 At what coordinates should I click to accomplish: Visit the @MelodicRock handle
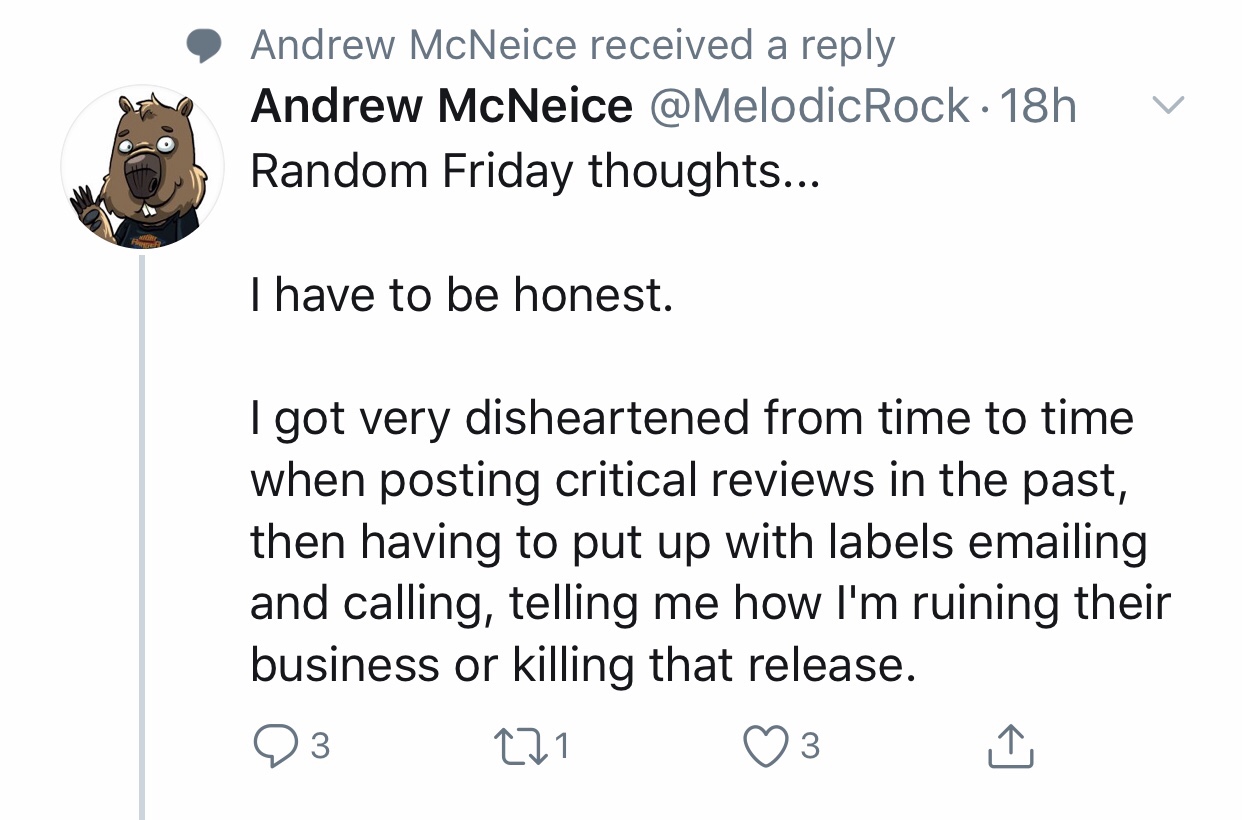[x=811, y=106]
